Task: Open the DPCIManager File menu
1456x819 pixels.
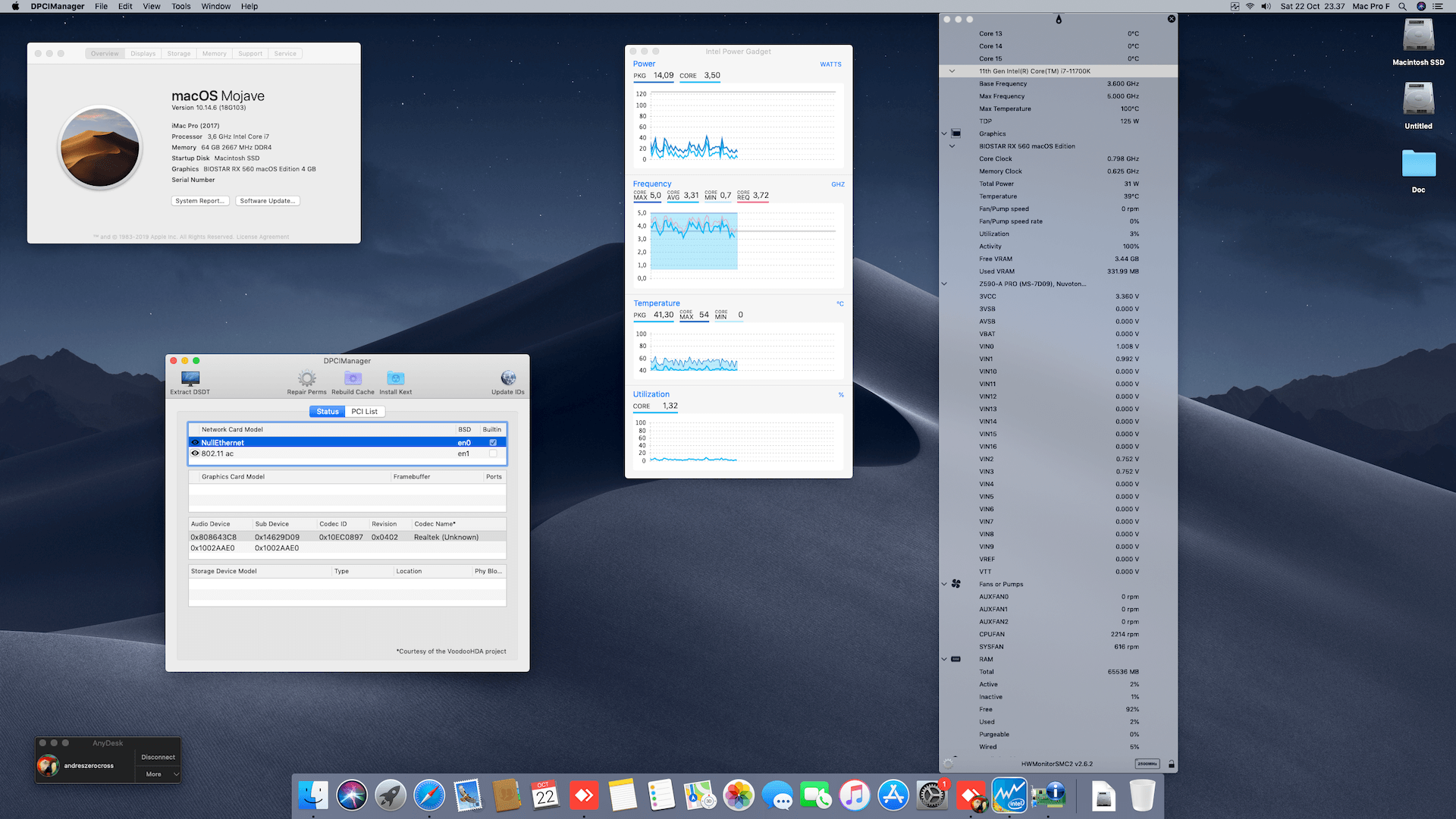Action: [101, 6]
